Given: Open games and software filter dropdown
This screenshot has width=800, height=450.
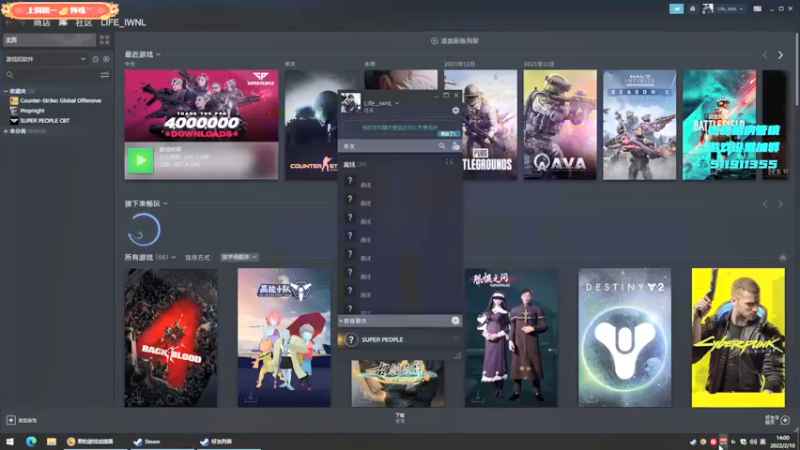Looking at the screenshot, I should [45, 59].
